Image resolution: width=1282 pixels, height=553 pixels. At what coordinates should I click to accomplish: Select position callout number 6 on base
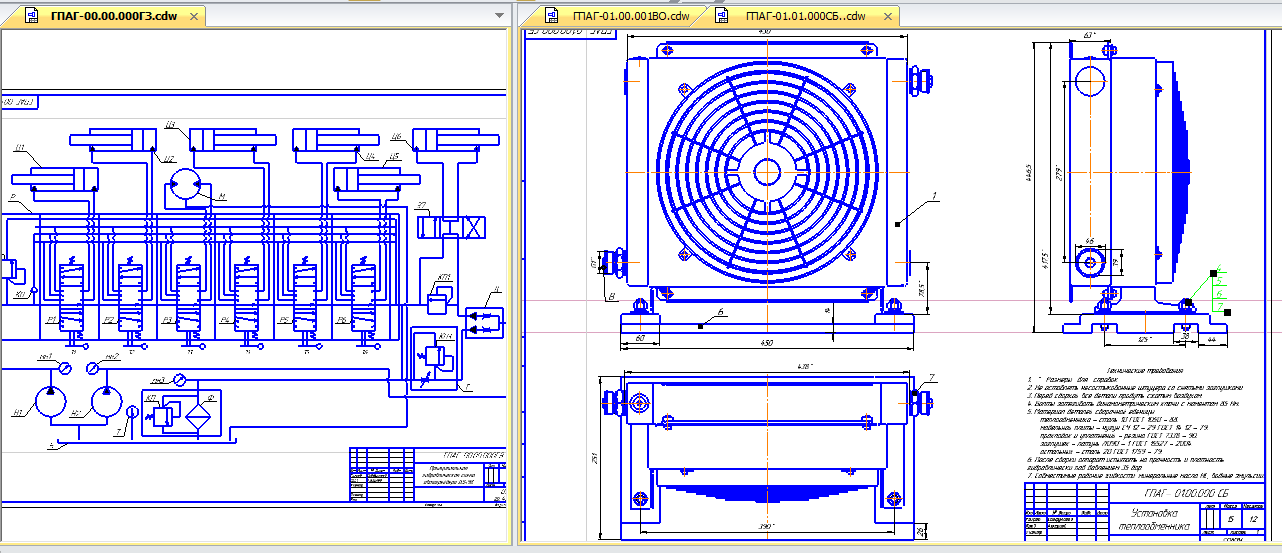721,312
